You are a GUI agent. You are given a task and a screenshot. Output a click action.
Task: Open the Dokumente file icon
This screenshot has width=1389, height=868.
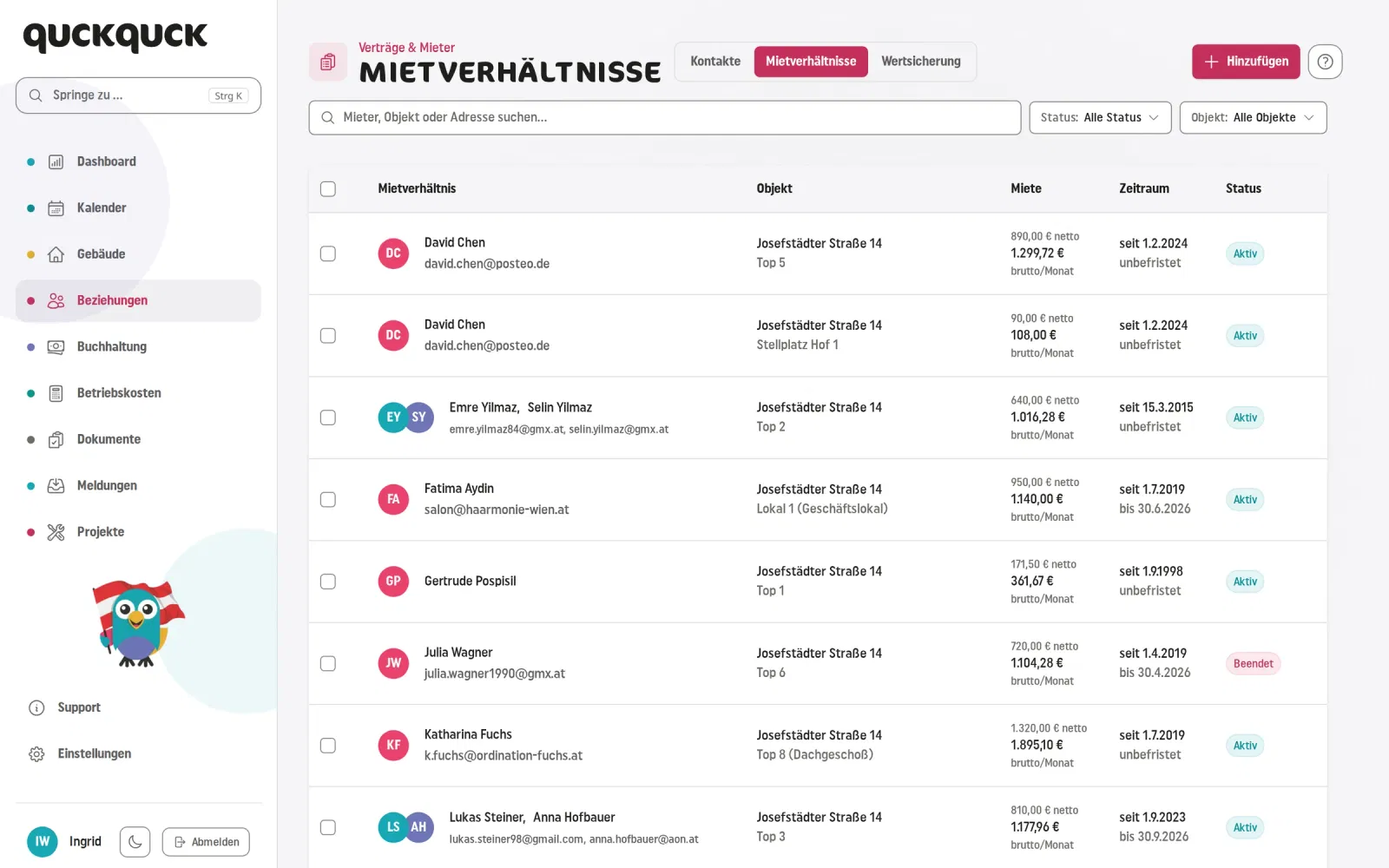[x=56, y=439]
